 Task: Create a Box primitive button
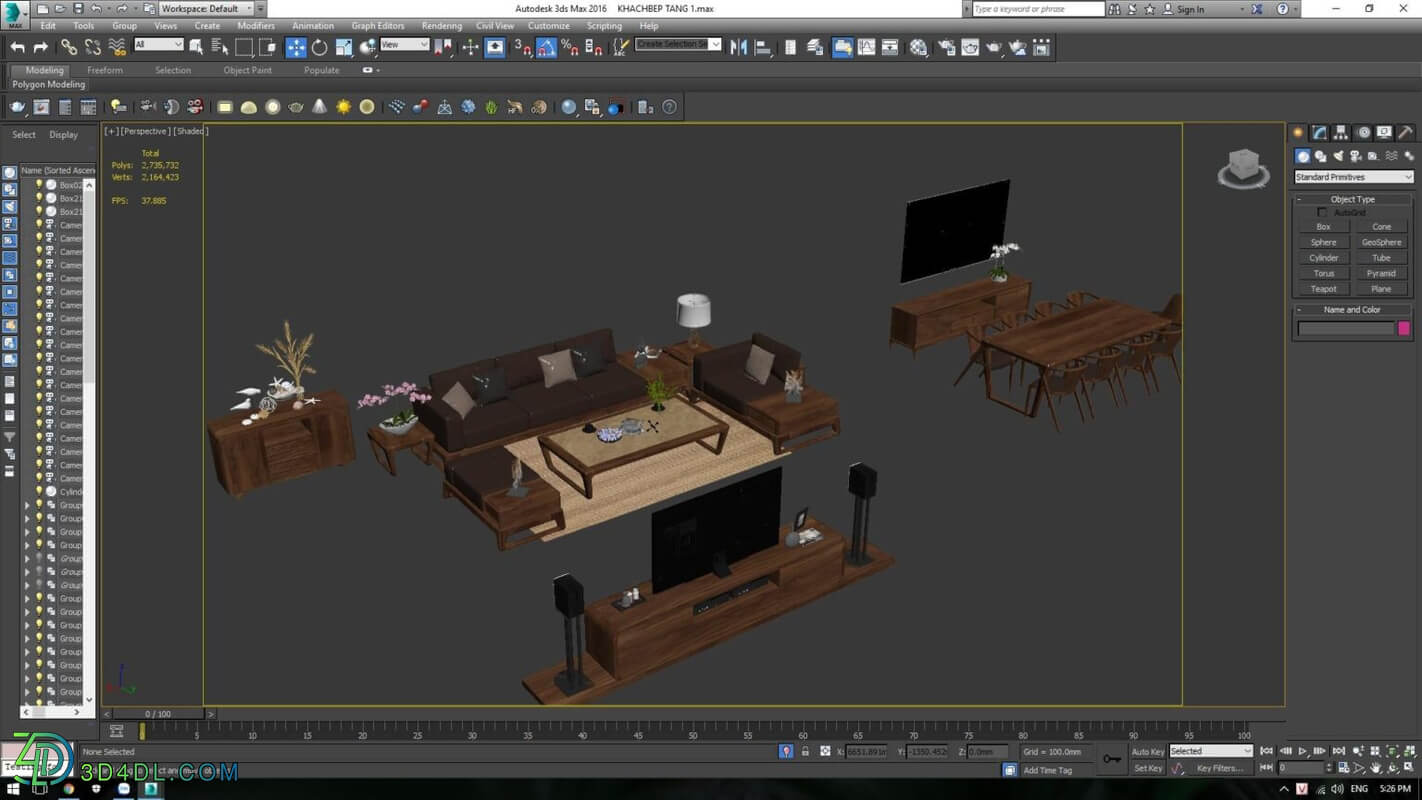click(1323, 226)
